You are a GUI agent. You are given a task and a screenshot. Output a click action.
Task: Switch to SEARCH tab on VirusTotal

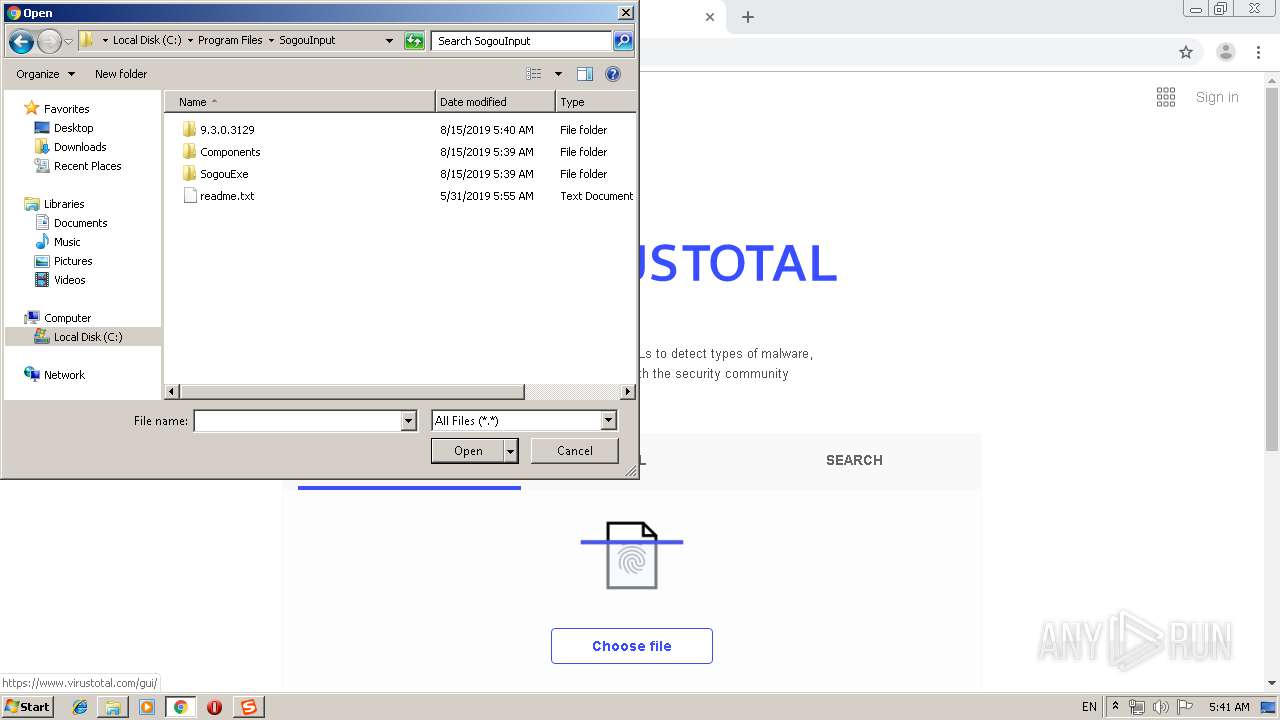[x=854, y=461]
